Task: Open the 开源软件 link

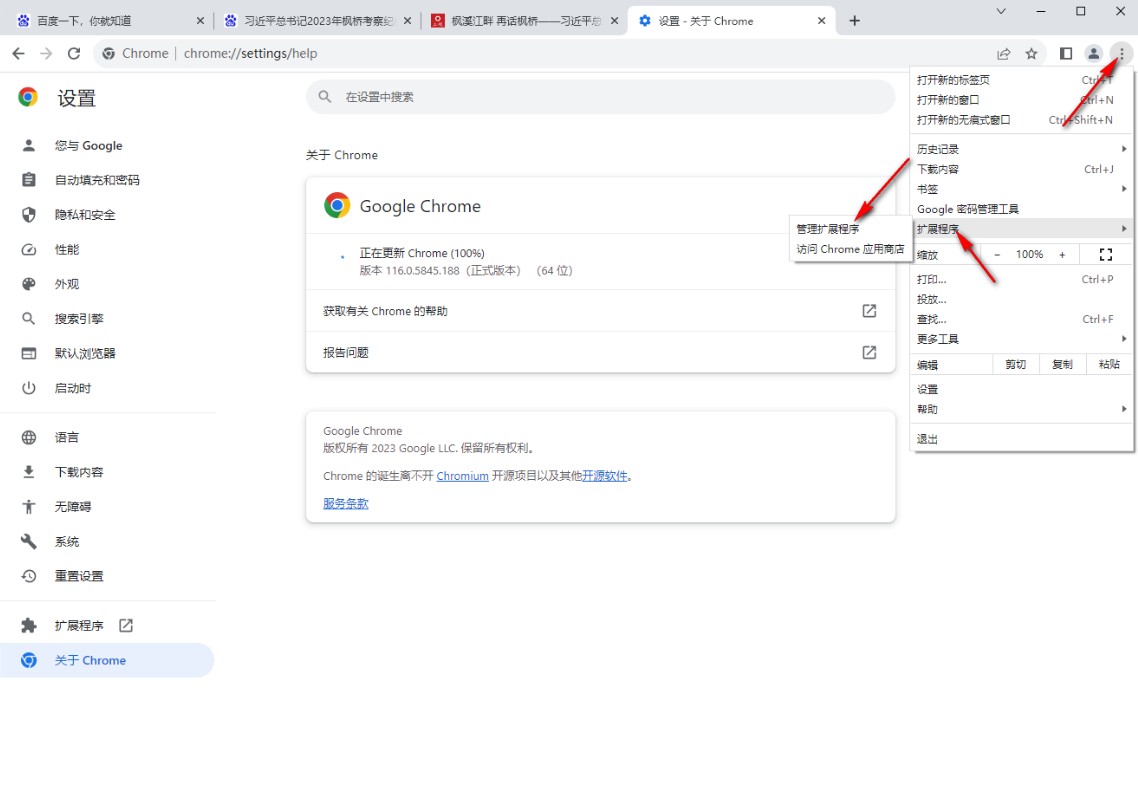Action: pos(605,476)
